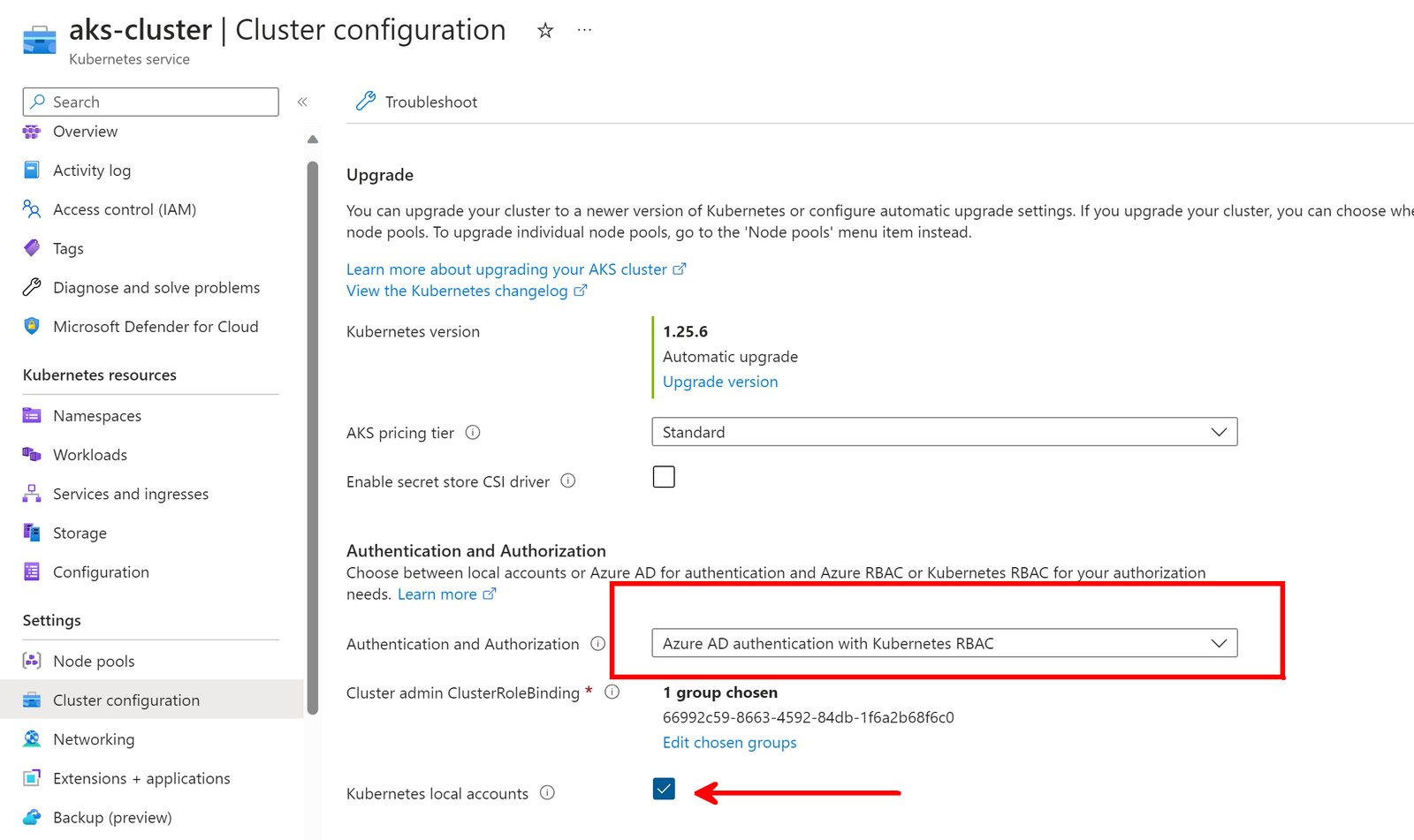The width and height of the screenshot is (1414, 840).
Task: Click the Storage icon under Kubernetes resources
Action: [x=32, y=533]
